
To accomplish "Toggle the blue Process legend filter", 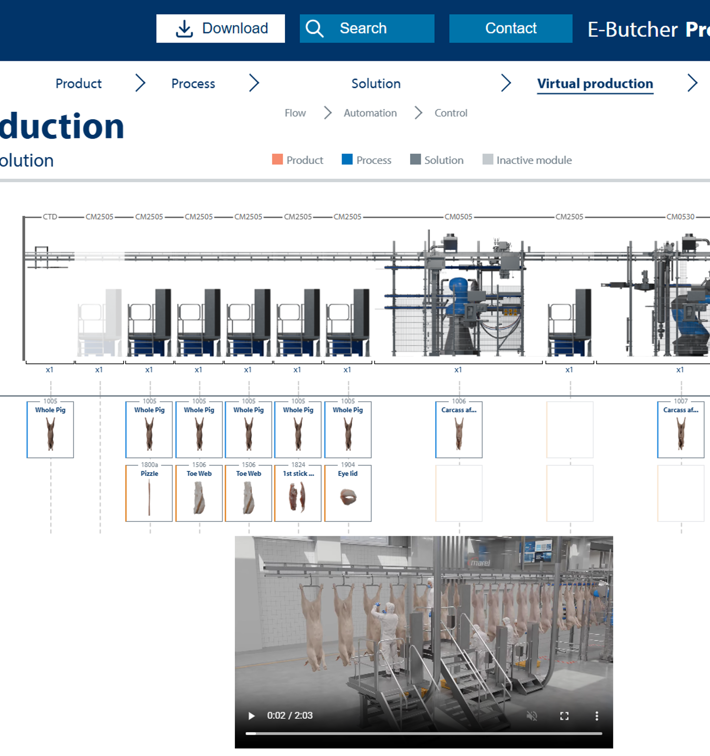I will pos(366,160).
